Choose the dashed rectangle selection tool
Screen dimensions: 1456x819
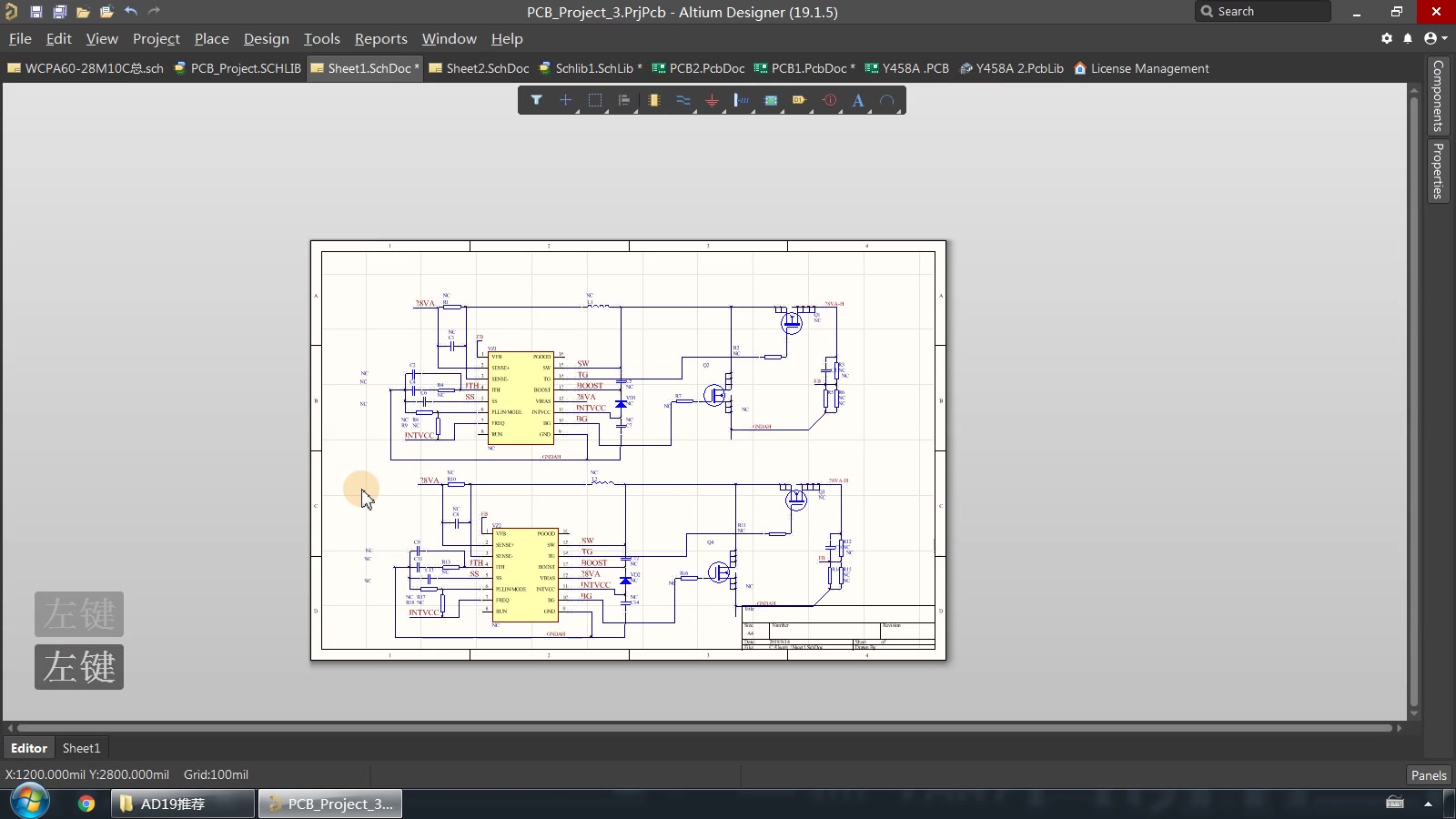click(x=594, y=100)
